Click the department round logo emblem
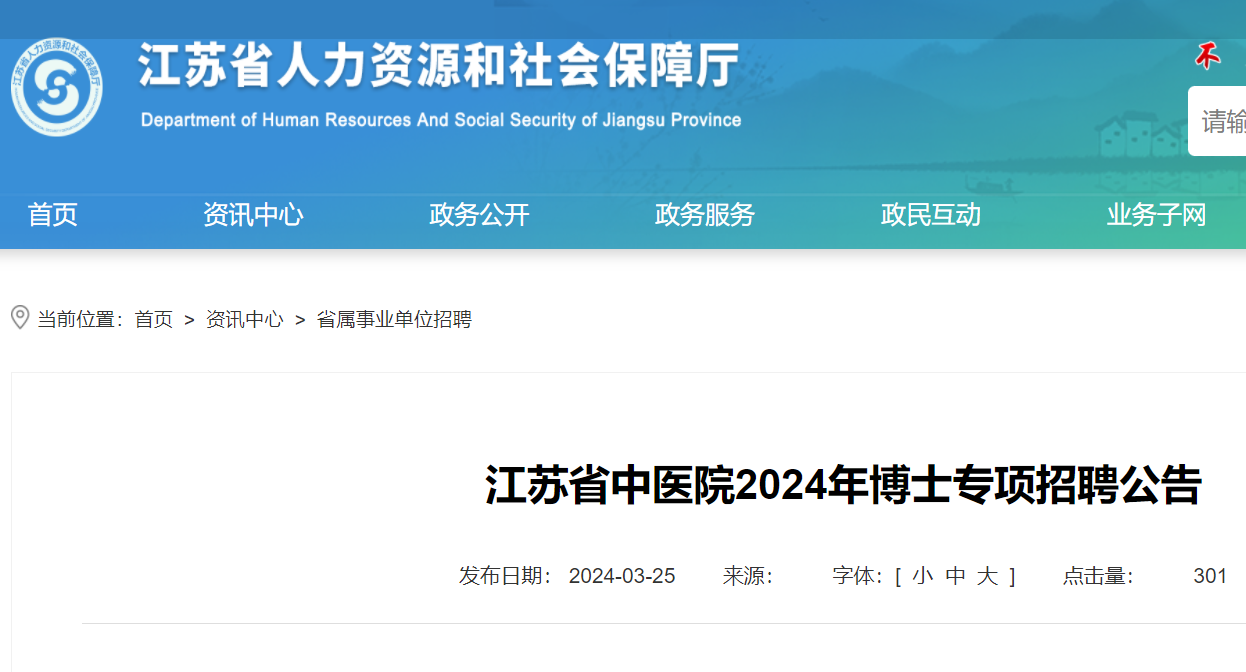Image resolution: width=1246 pixels, height=672 pixels. 57,88
